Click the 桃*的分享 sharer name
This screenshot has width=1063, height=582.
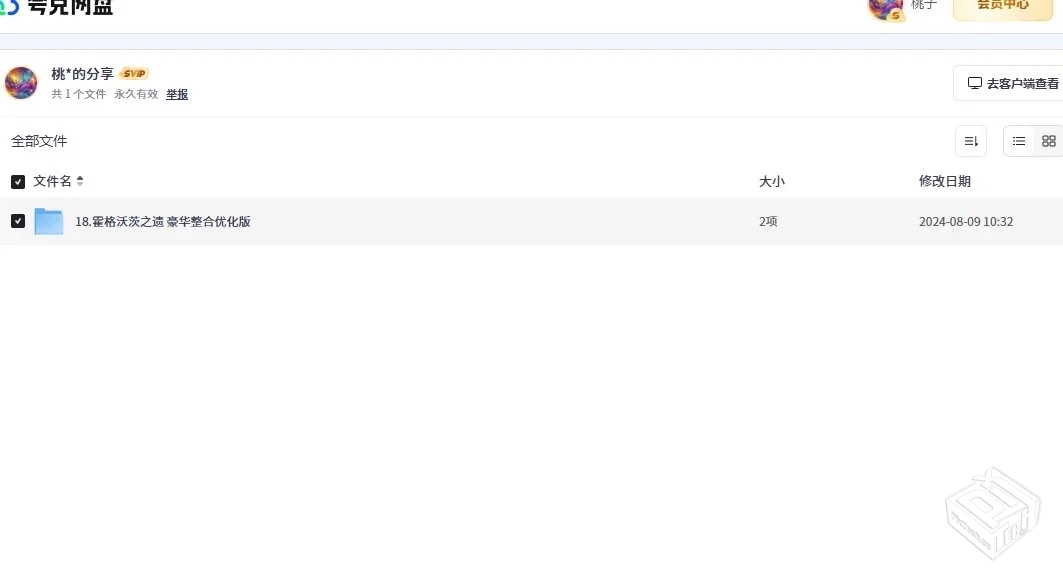click(x=83, y=74)
